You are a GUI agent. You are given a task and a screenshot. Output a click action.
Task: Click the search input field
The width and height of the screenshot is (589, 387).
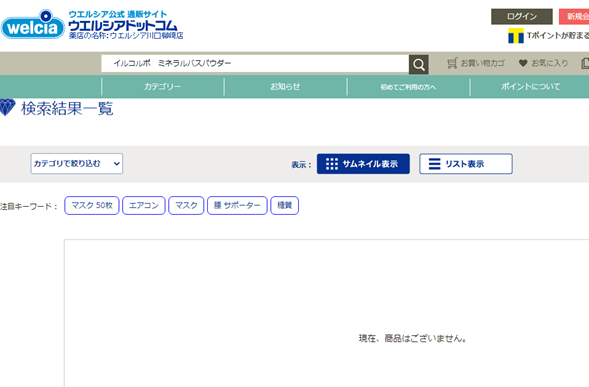(255, 63)
